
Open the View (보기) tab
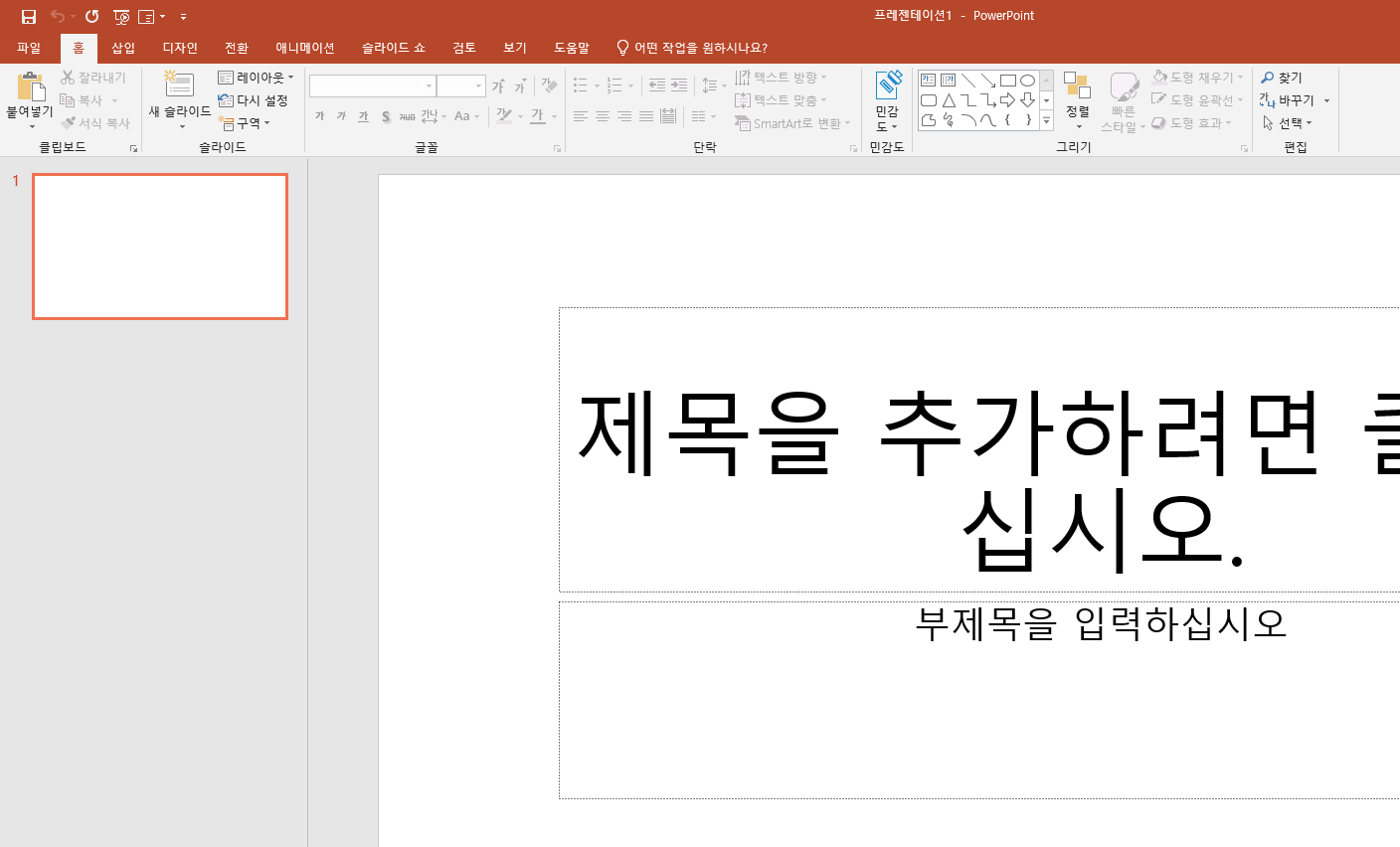[515, 48]
